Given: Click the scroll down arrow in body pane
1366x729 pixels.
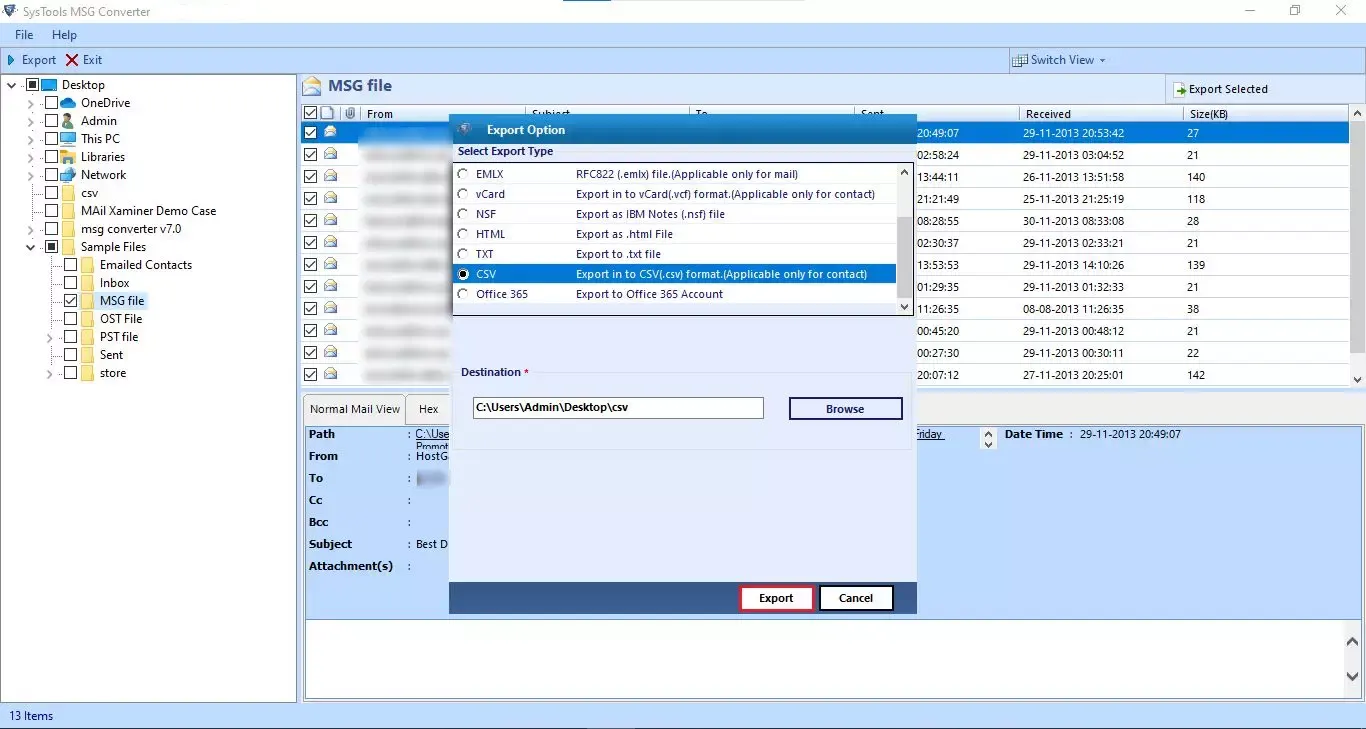Looking at the screenshot, I should tap(1352, 677).
